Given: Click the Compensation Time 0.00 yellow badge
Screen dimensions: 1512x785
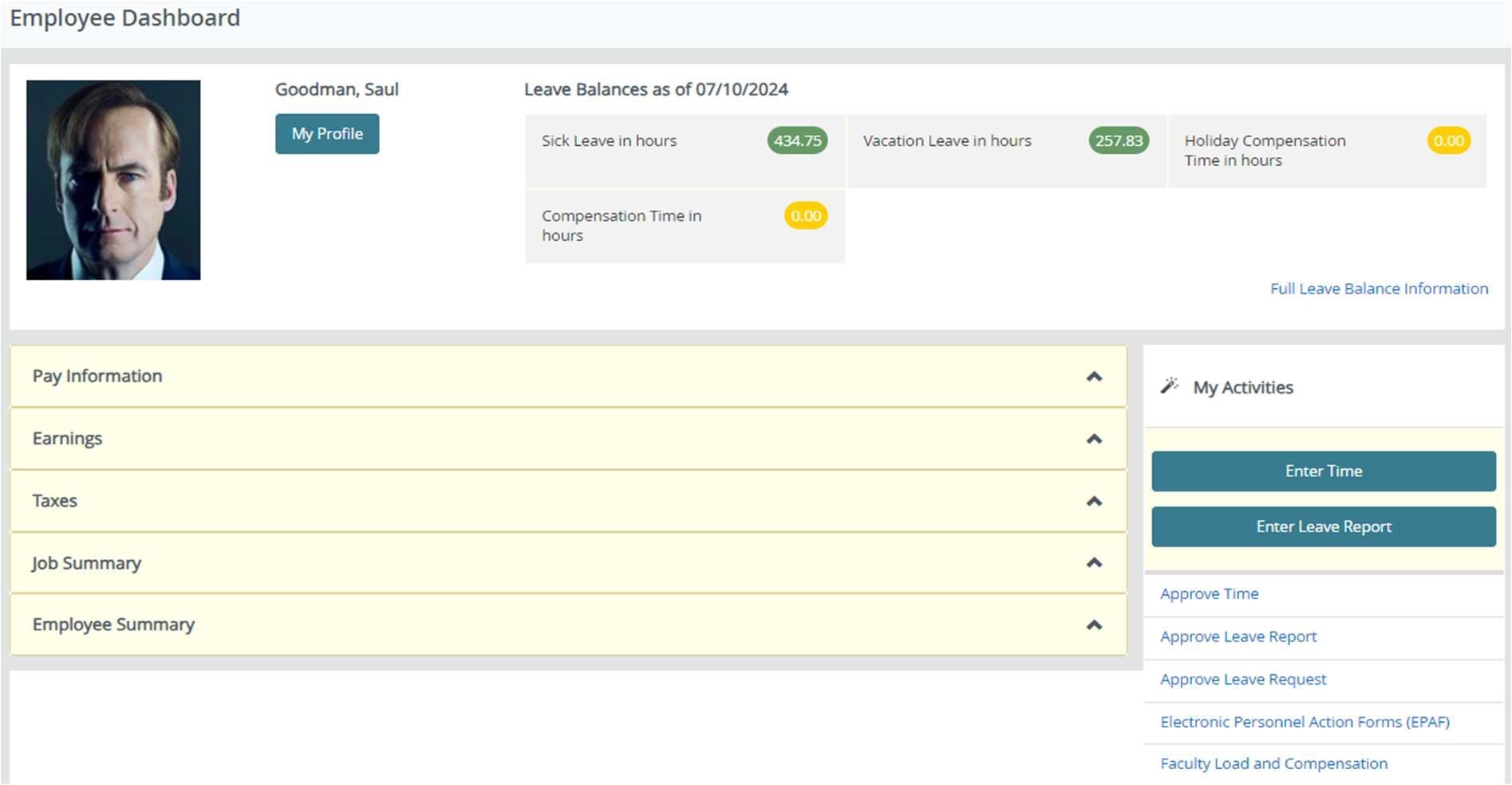Looking at the screenshot, I should click(x=805, y=216).
